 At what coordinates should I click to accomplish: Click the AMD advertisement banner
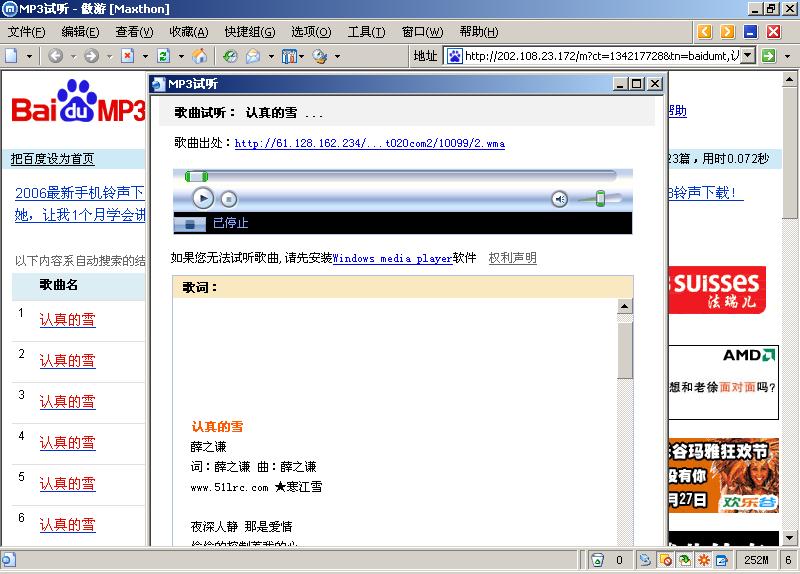click(723, 382)
